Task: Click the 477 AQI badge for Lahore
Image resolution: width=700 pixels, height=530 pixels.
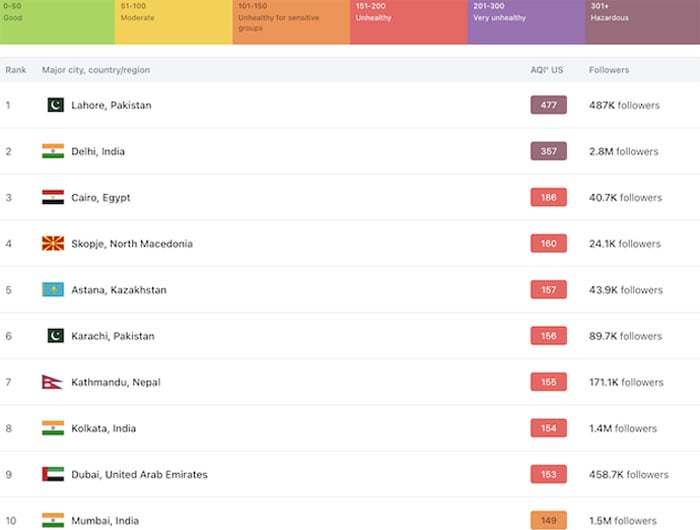Action: (x=549, y=105)
